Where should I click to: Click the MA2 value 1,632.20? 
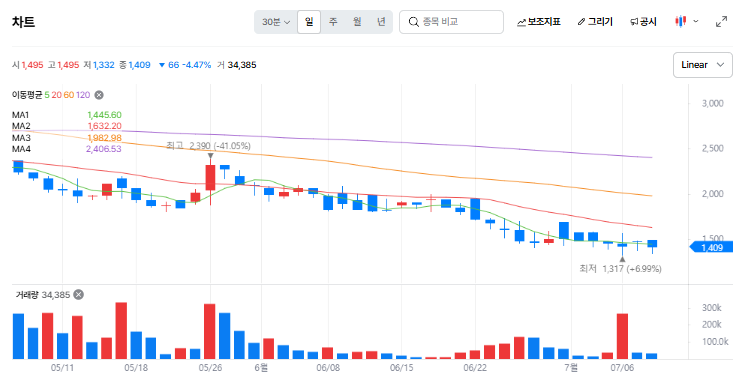[x=104, y=126]
